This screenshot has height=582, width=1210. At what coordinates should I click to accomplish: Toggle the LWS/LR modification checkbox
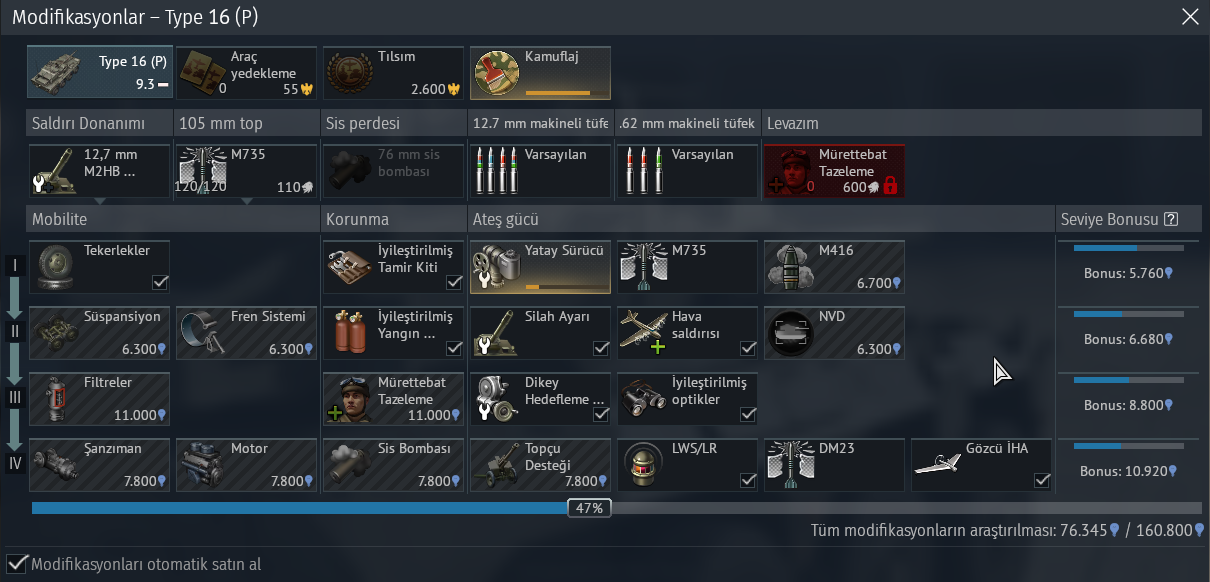[x=748, y=481]
